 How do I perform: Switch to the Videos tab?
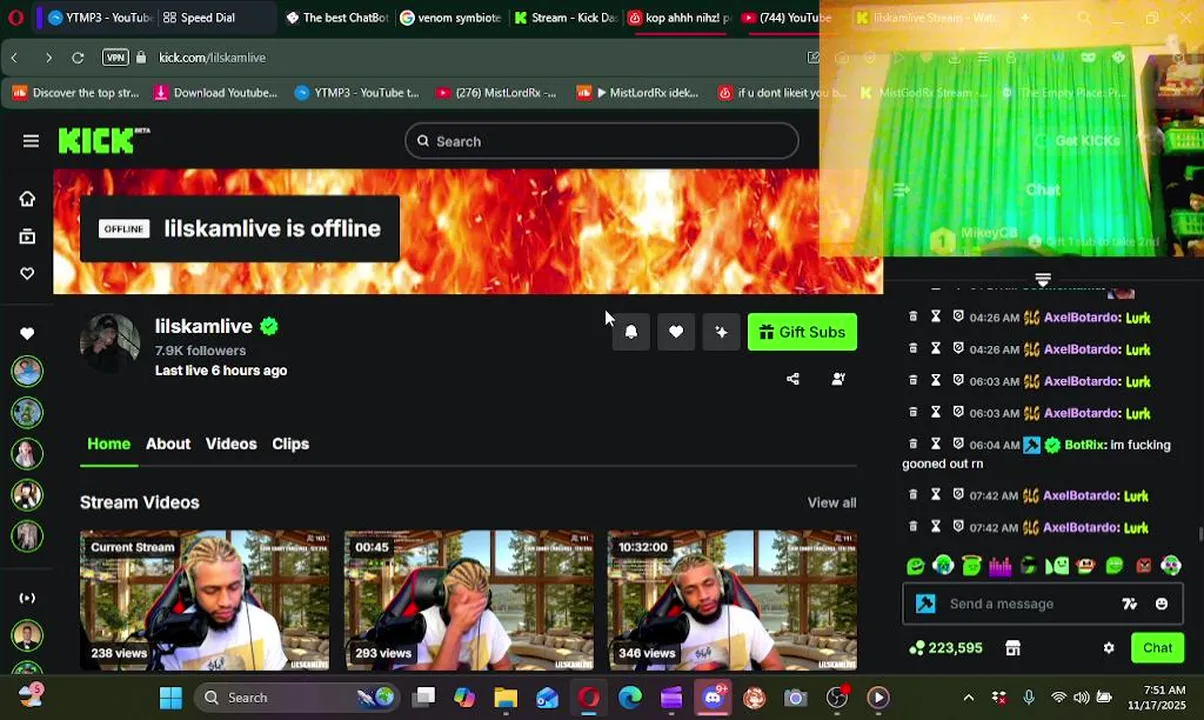(231, 444)
